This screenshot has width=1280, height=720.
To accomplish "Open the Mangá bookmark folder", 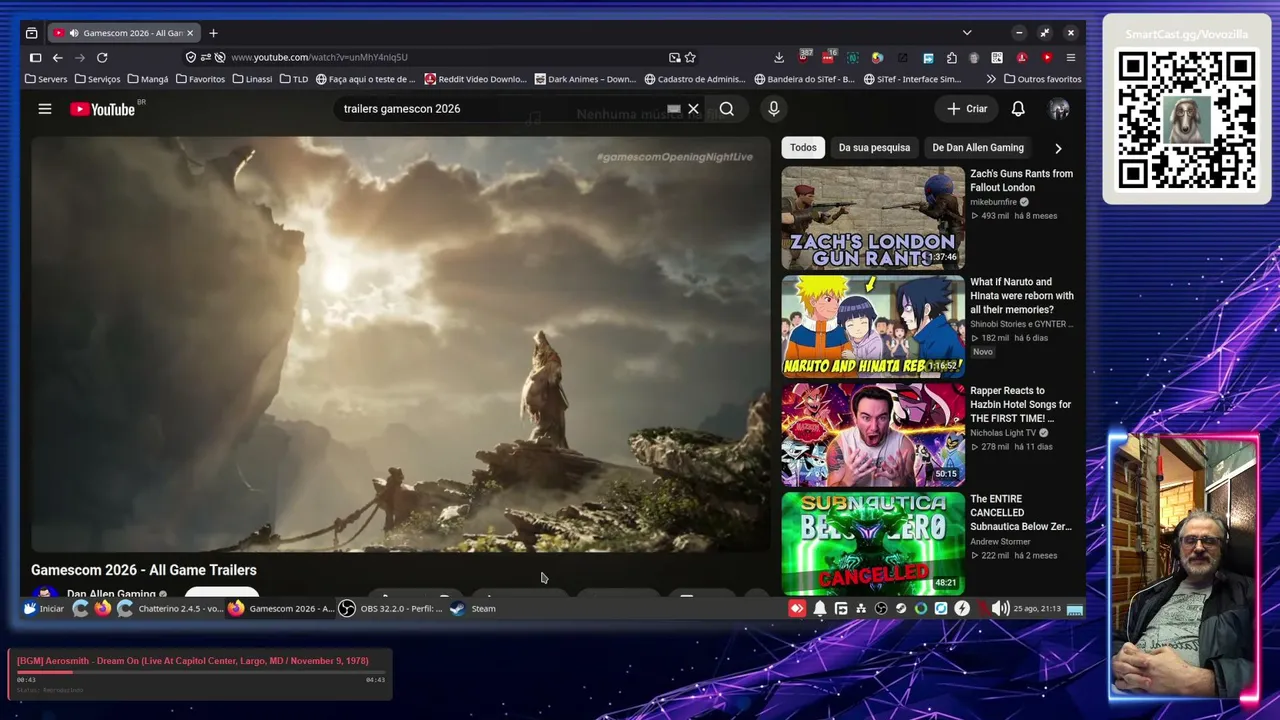I will (x=148, y=79).
